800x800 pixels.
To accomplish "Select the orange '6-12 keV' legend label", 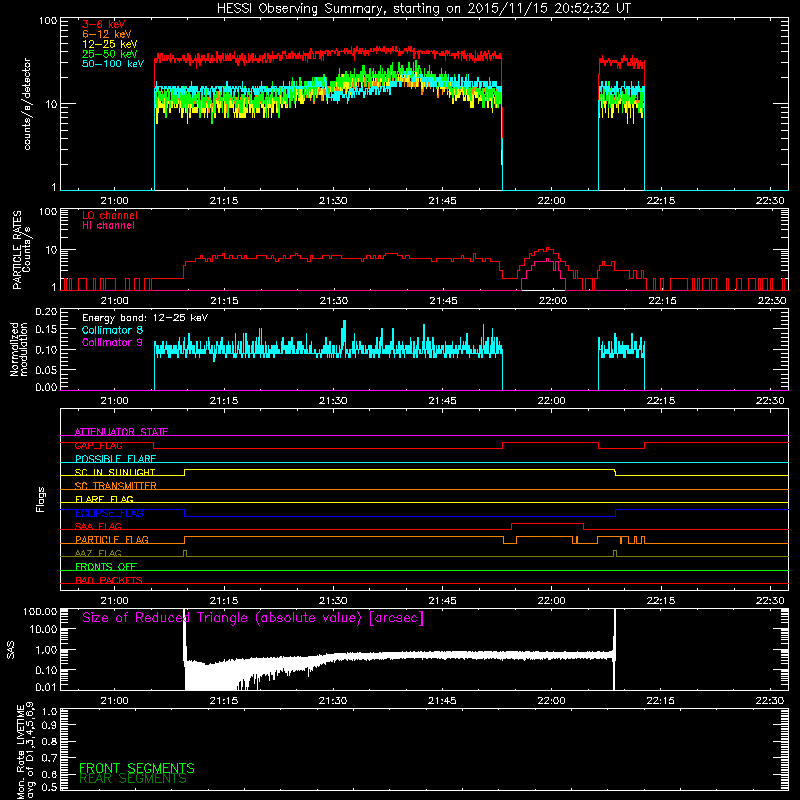I will 107,34.
